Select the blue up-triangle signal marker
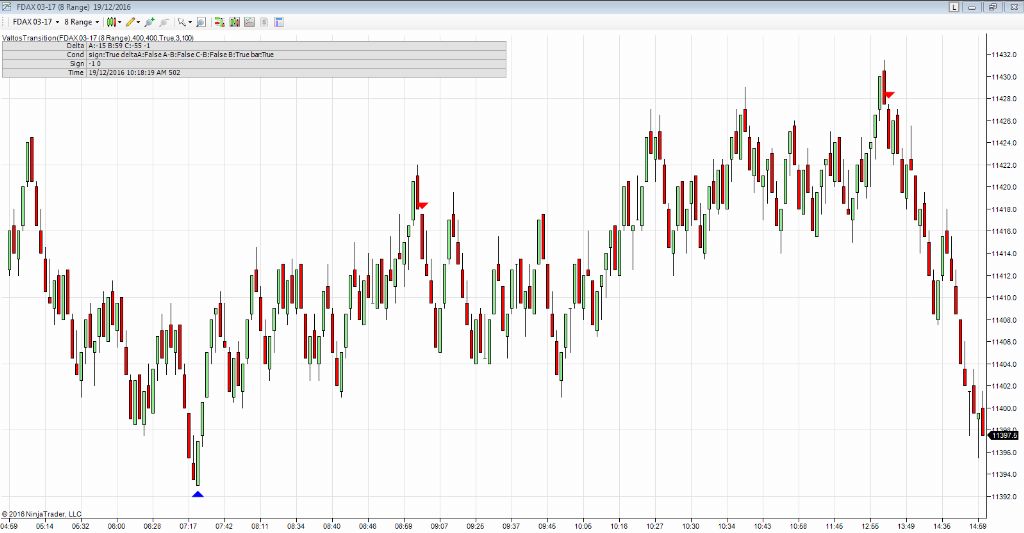Screen dimensions: 1024x533 198,493
